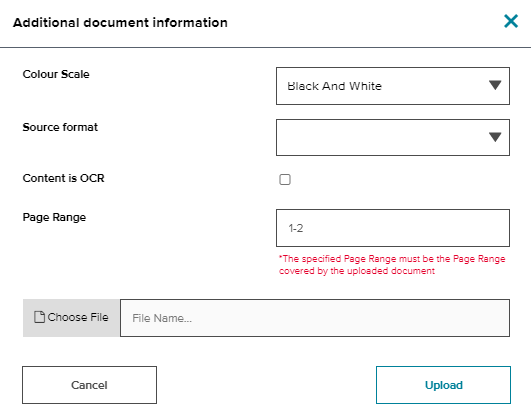
Task: Click the Additional document information title
Action: coord(120,23)
